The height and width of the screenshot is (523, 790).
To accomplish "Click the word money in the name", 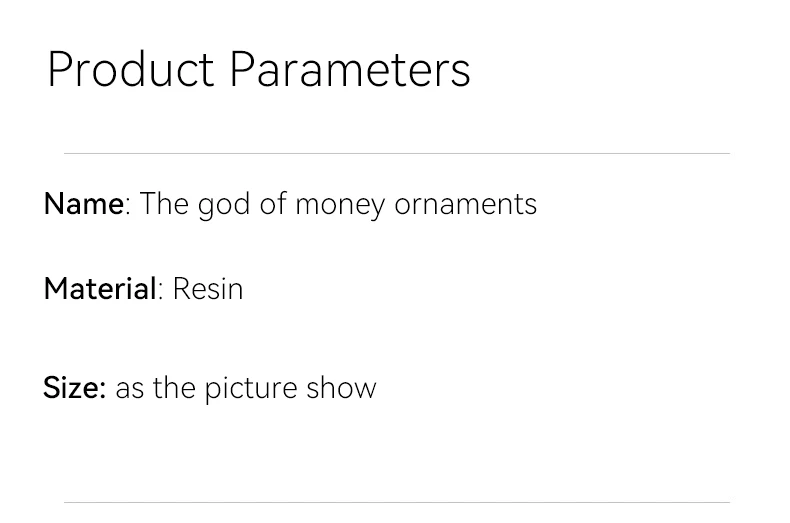I will pos(340,206).
